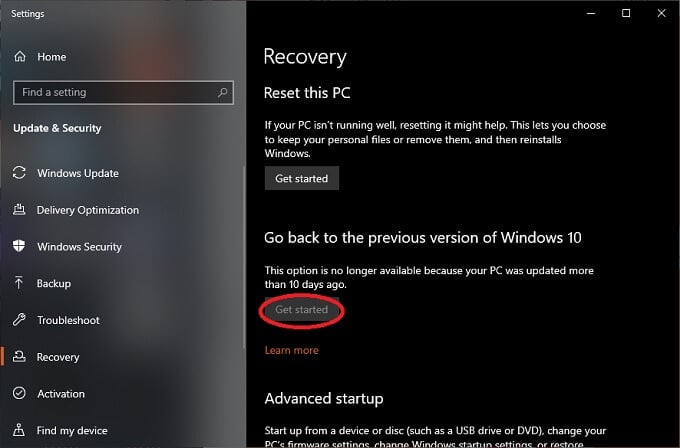Click the Windows Security shield icon

click(20, 247)
